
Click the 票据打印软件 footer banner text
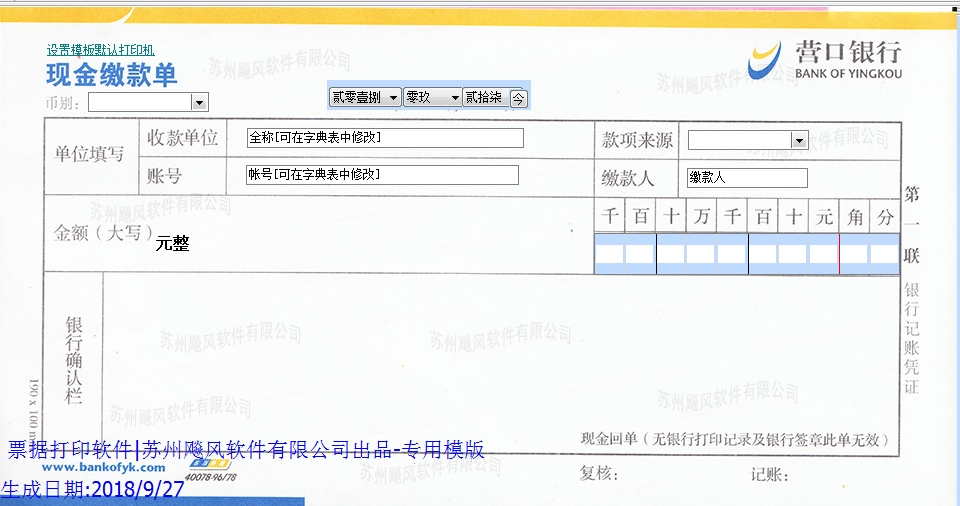tap(246, 449)
